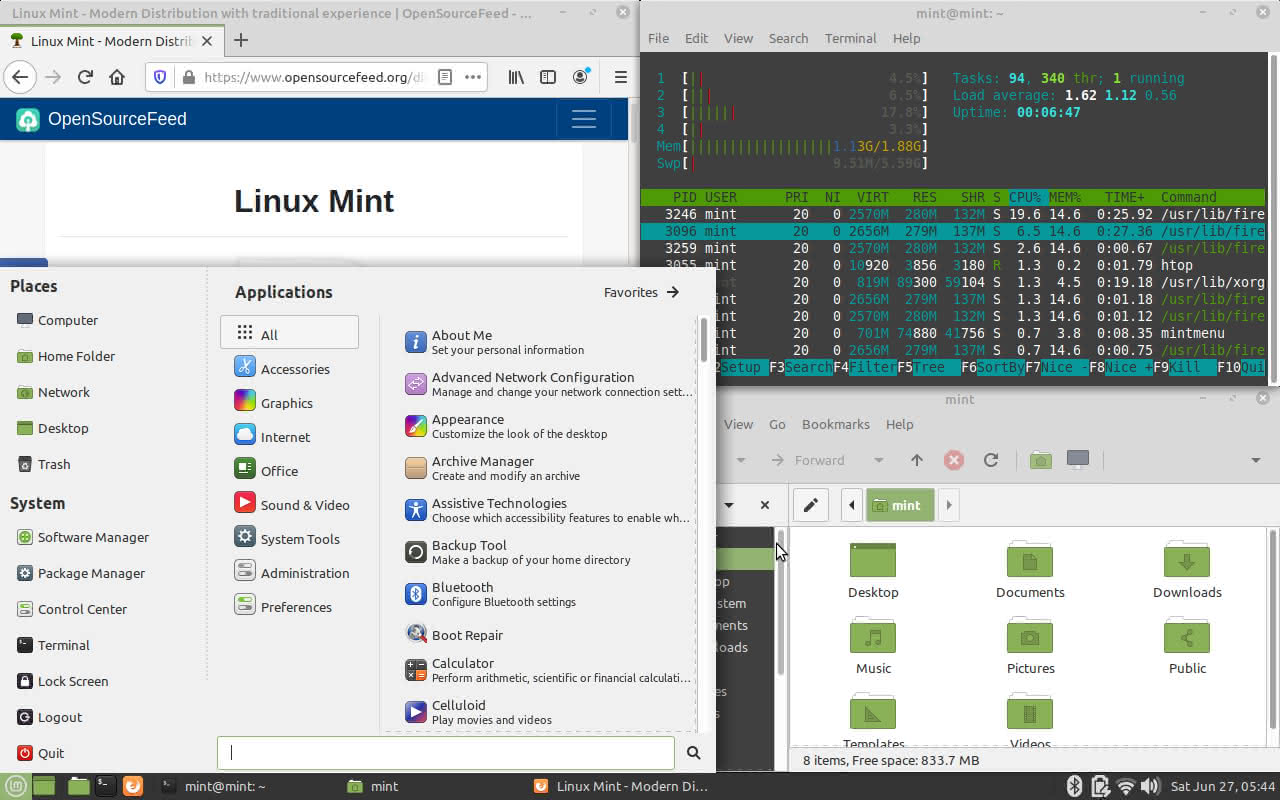1280x800 pixels.
Task: Open page actions three-dot menu
Action: coord(473,77)
